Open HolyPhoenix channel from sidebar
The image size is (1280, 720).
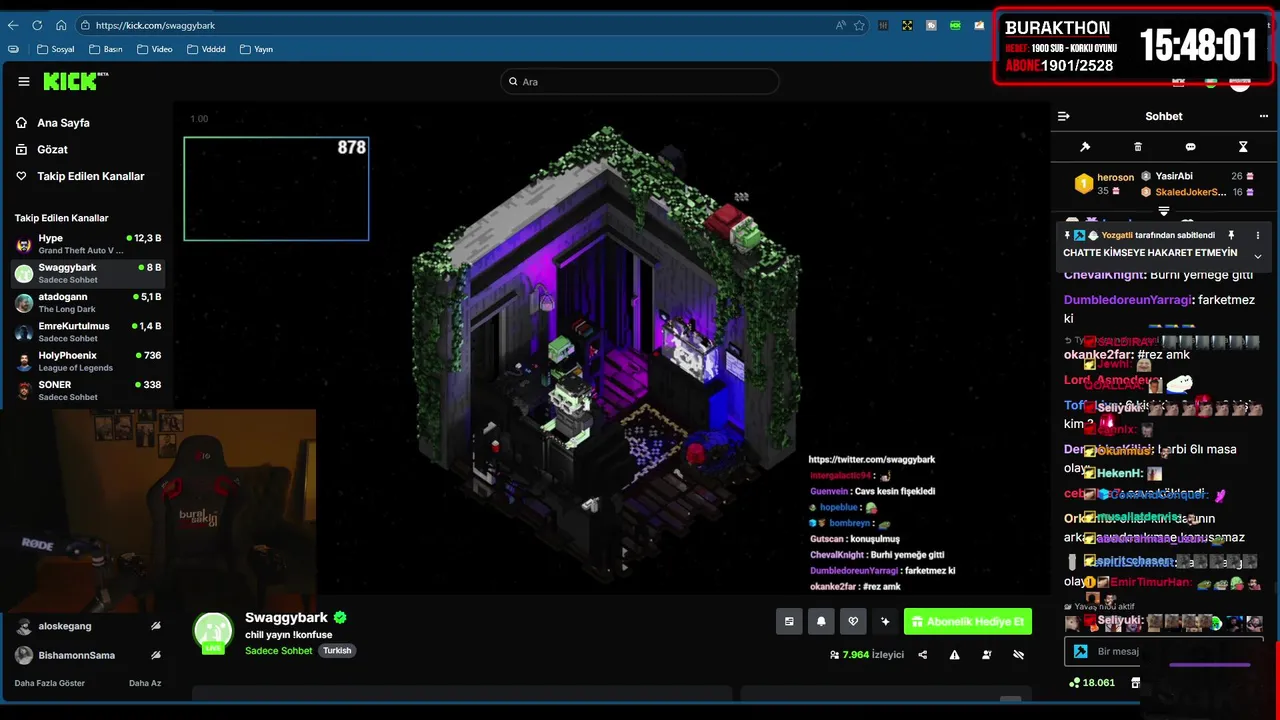click(x=88, y=360)
